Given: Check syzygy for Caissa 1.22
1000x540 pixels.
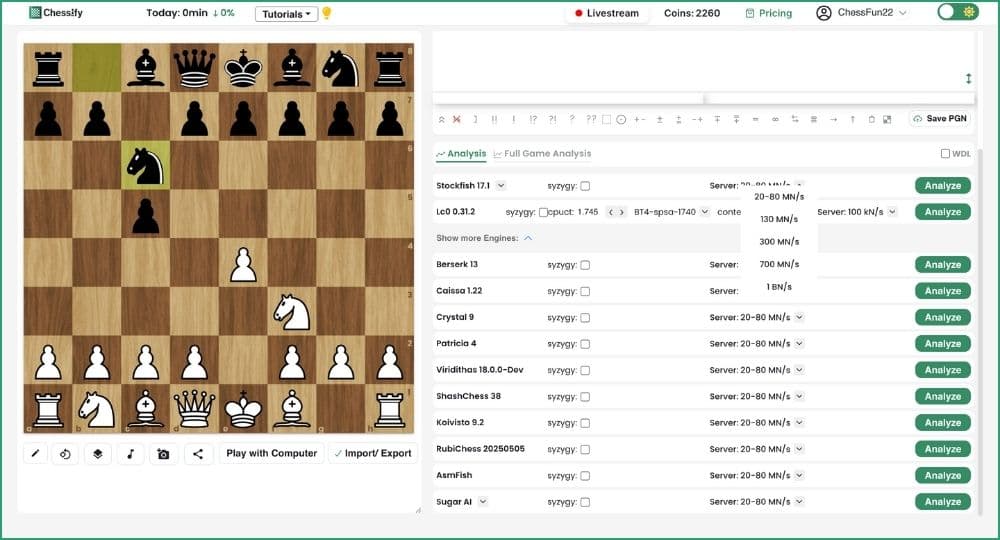Looking at the screenshot, I should tap(585, 291).
